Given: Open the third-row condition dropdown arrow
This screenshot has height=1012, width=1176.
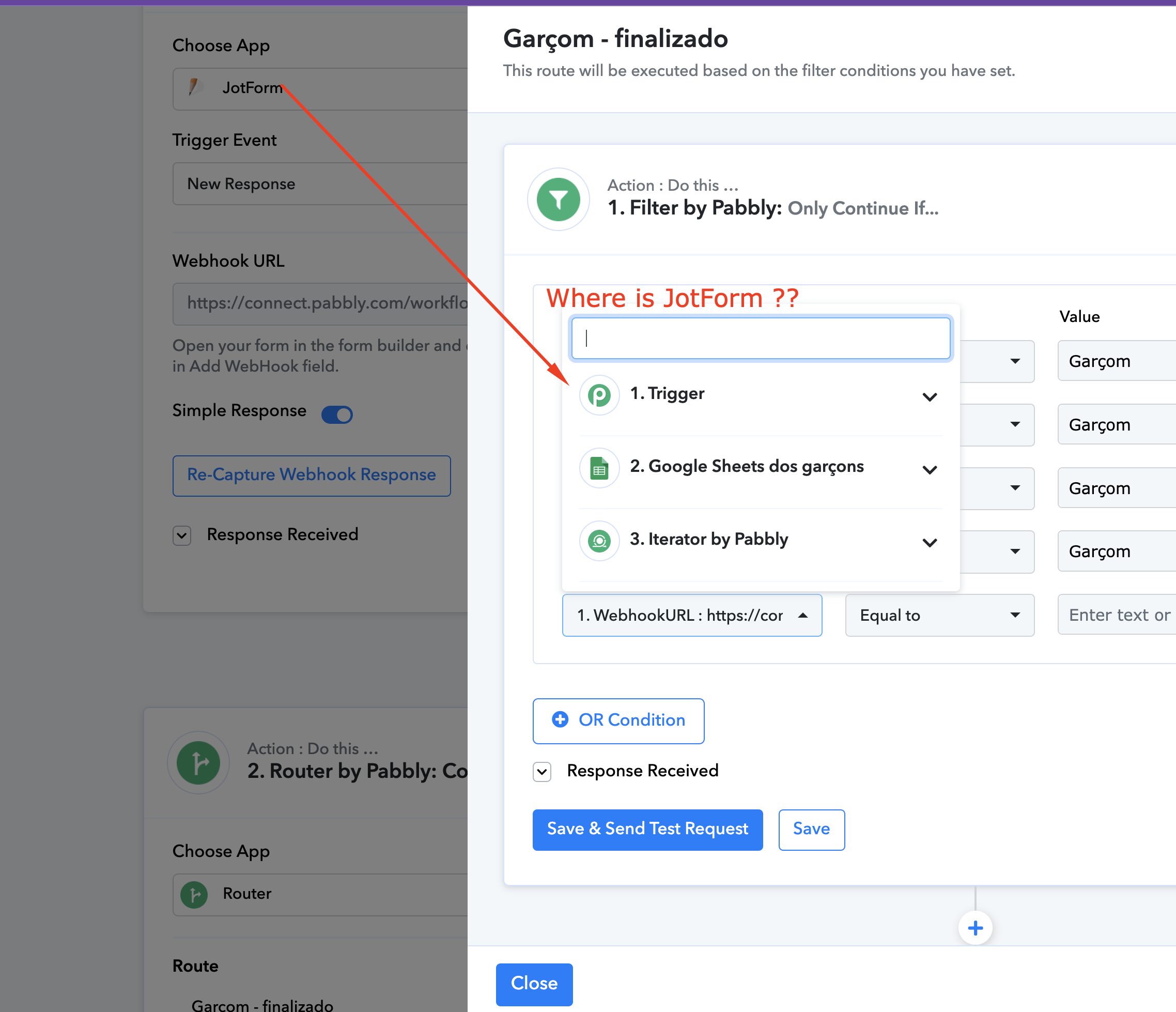Looking at the screenshot, I should tap(1015, 487).
